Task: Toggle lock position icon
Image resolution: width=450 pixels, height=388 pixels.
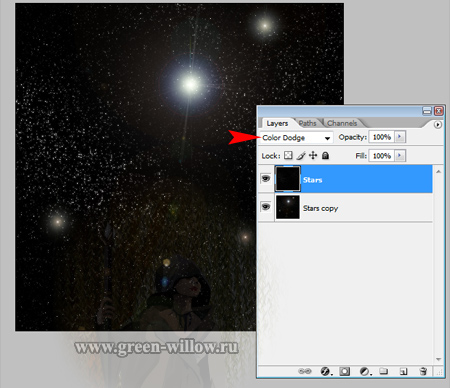Action: pyautogui.click(x=313, y=155)
